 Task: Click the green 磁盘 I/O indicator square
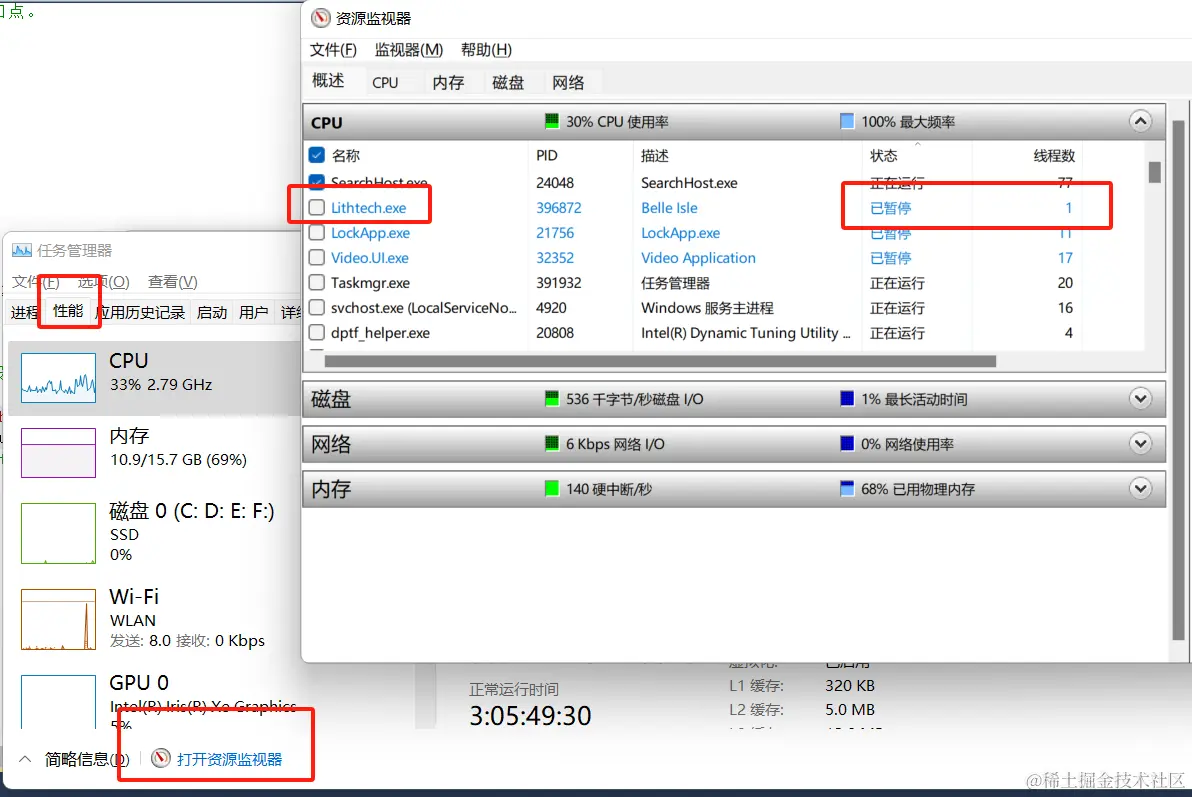tap(552, 398)
